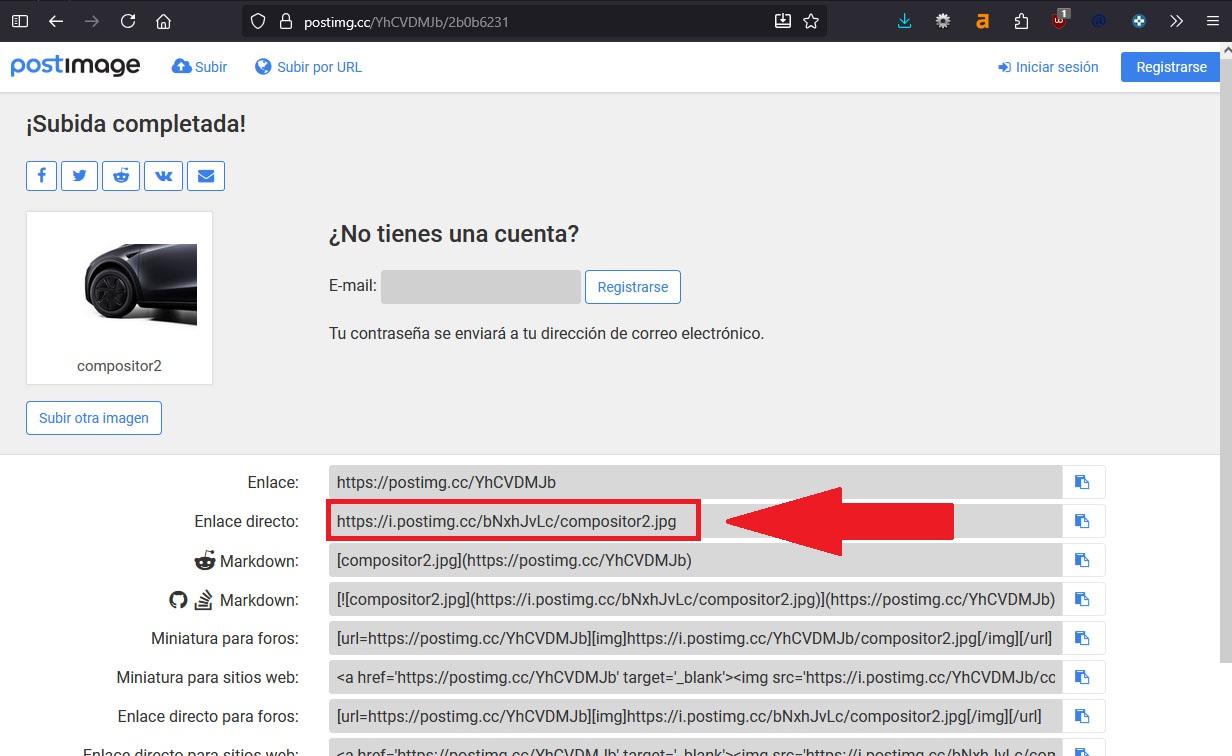Open the browser hamburger menu
1232x756 pixels.
[1212, 21]
